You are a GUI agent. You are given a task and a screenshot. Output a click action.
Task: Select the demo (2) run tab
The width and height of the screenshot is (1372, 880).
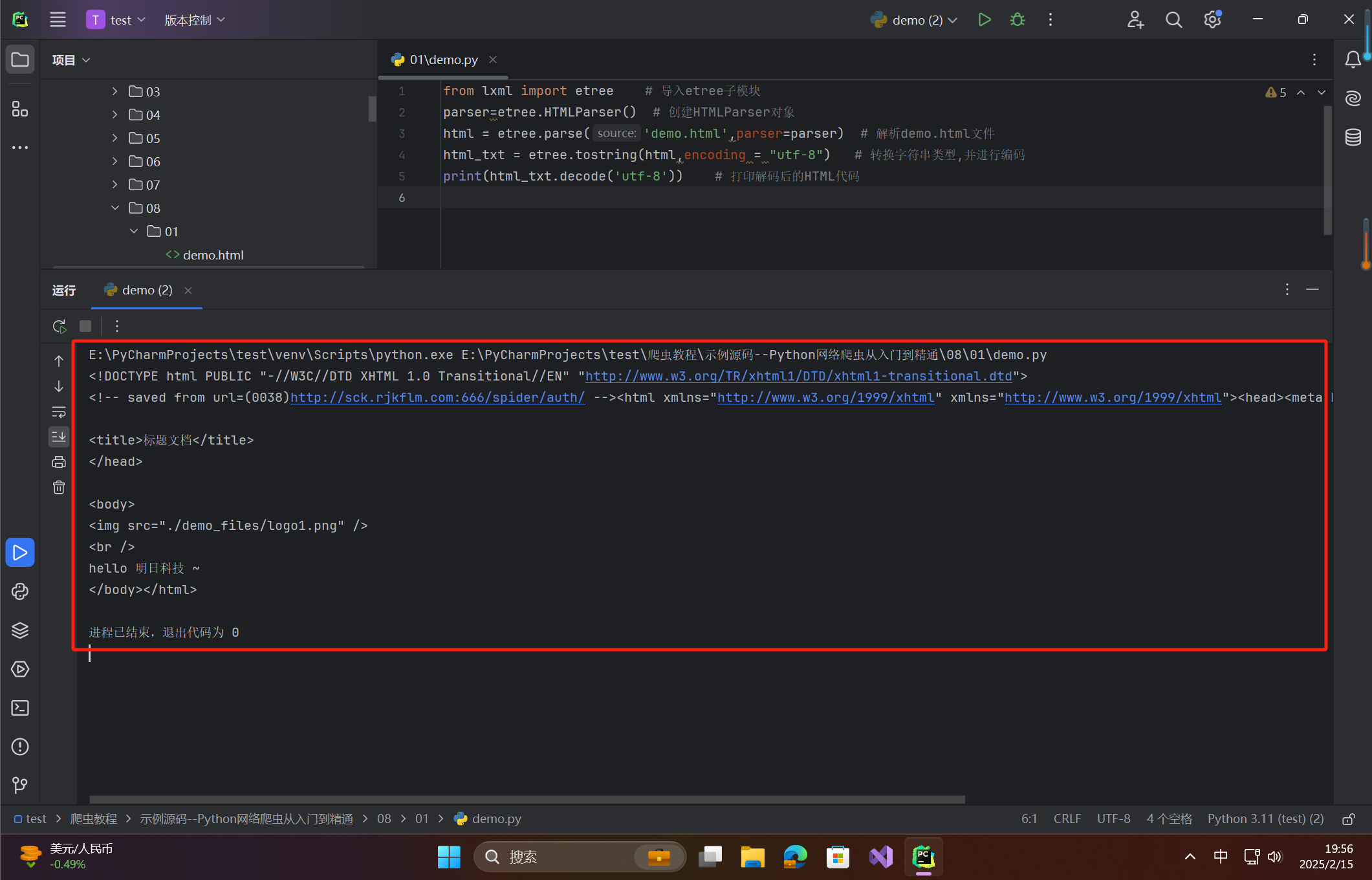click(146, 291)
